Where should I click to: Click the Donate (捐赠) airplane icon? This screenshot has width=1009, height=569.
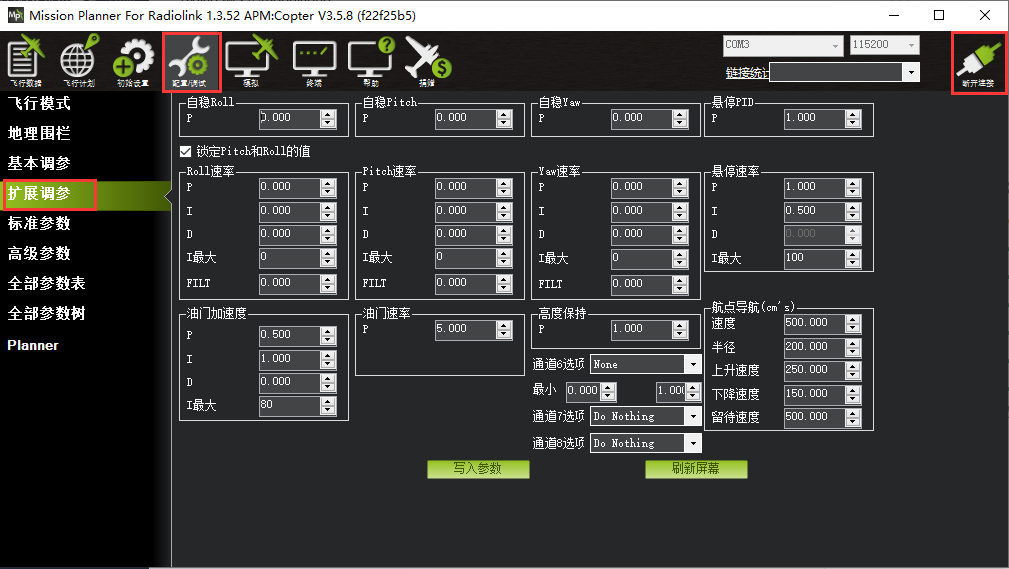[x=427, y=62]
